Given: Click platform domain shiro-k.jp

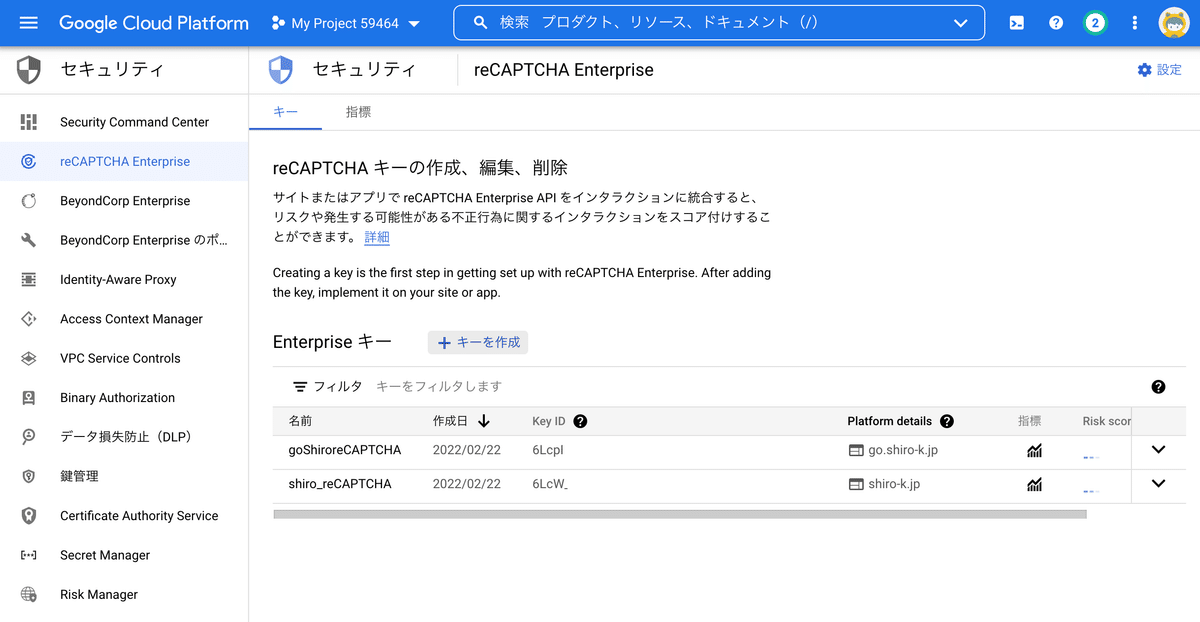Looking at the screenshot, I should coord(894,484).
